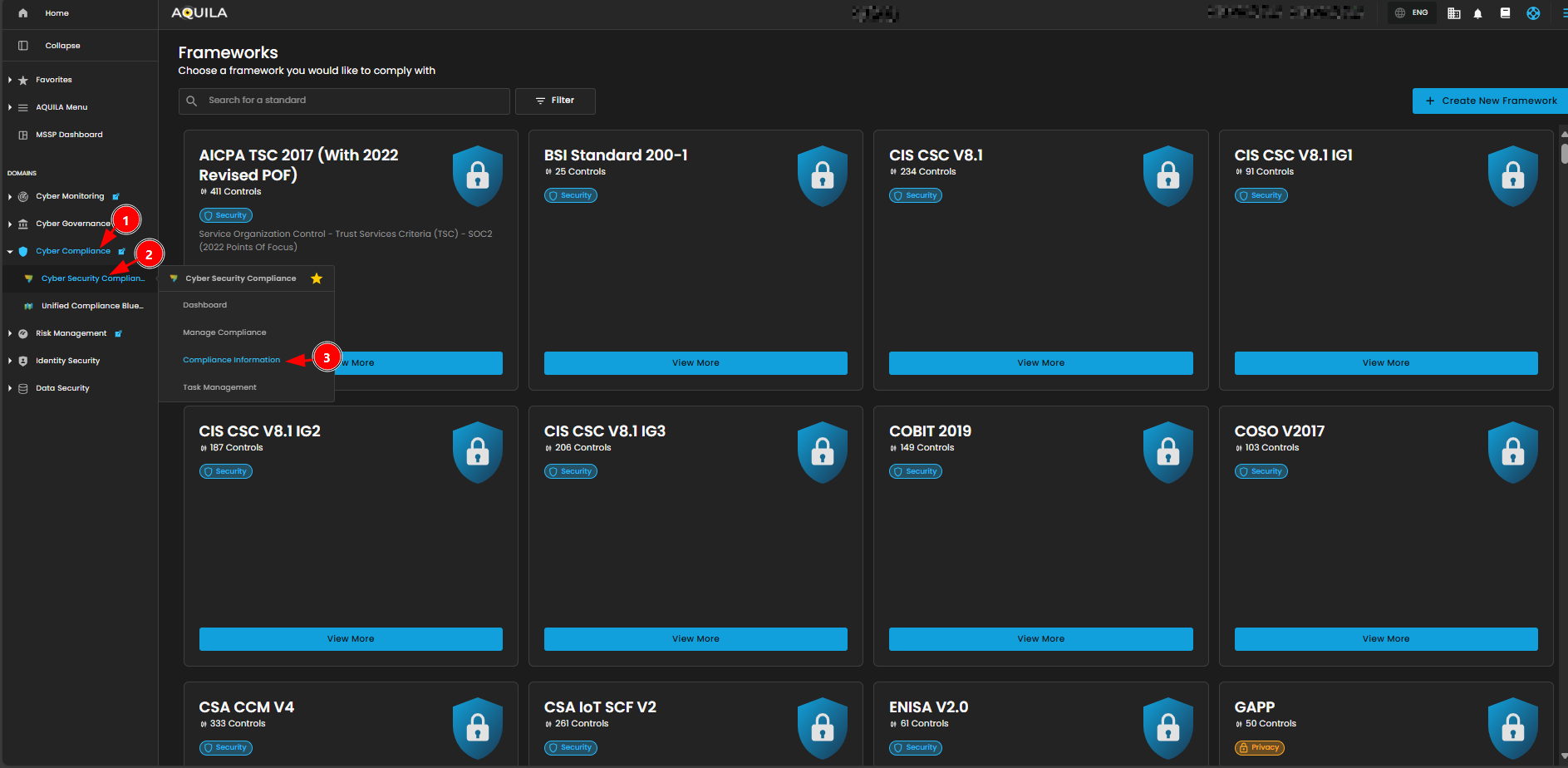Screen dimensions: 1568x768
Task: Open Task Management in the submenu
Action: [219, 387]
